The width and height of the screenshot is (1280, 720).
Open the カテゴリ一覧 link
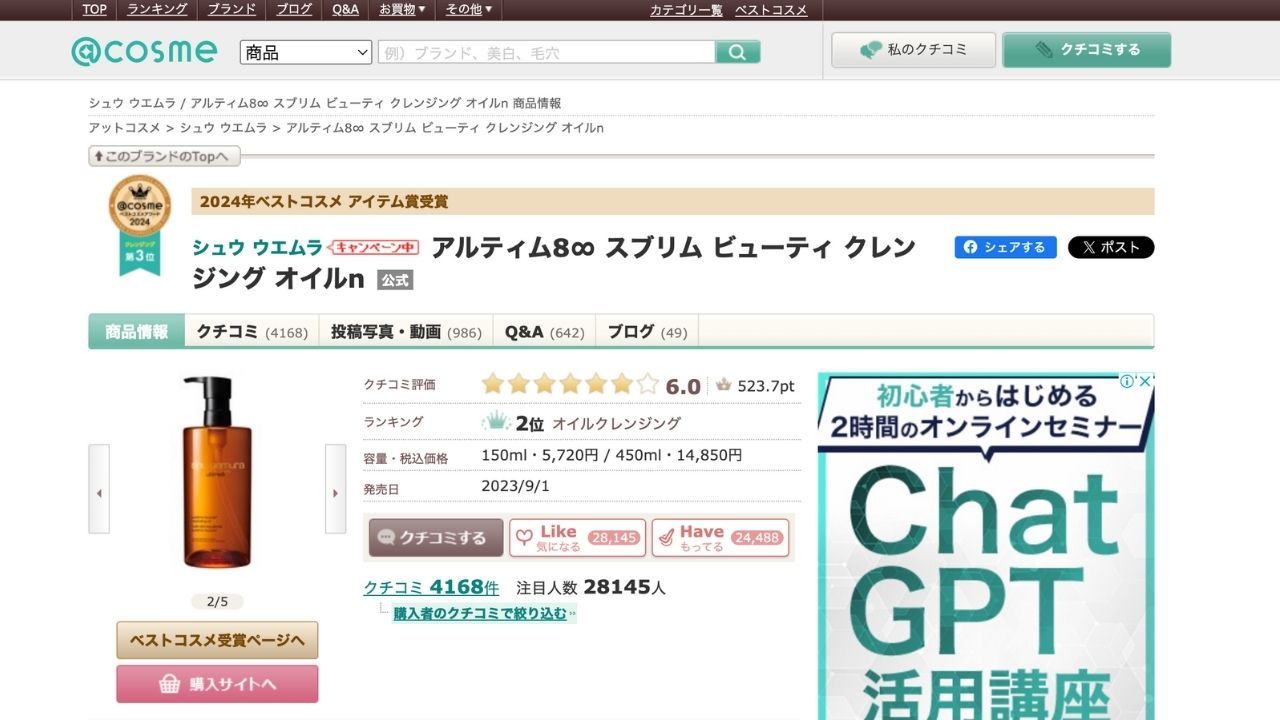tap(686, 10)
